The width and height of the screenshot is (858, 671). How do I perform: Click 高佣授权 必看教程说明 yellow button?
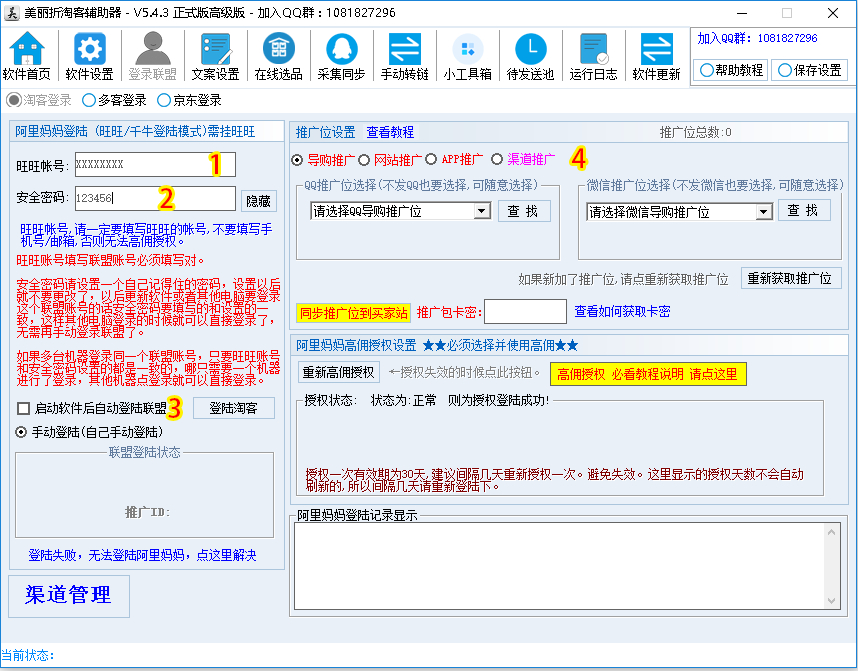(x=648, y=374)
